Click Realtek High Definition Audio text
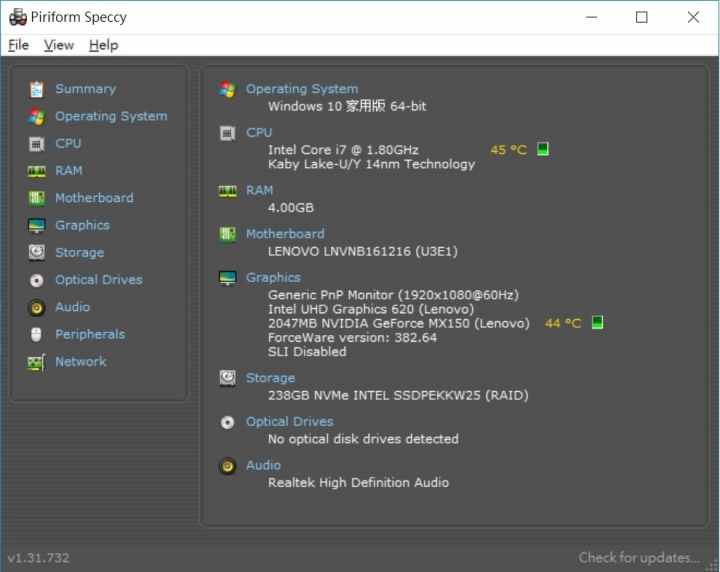The height and width of the screenshot is (572, 720). 359,482
